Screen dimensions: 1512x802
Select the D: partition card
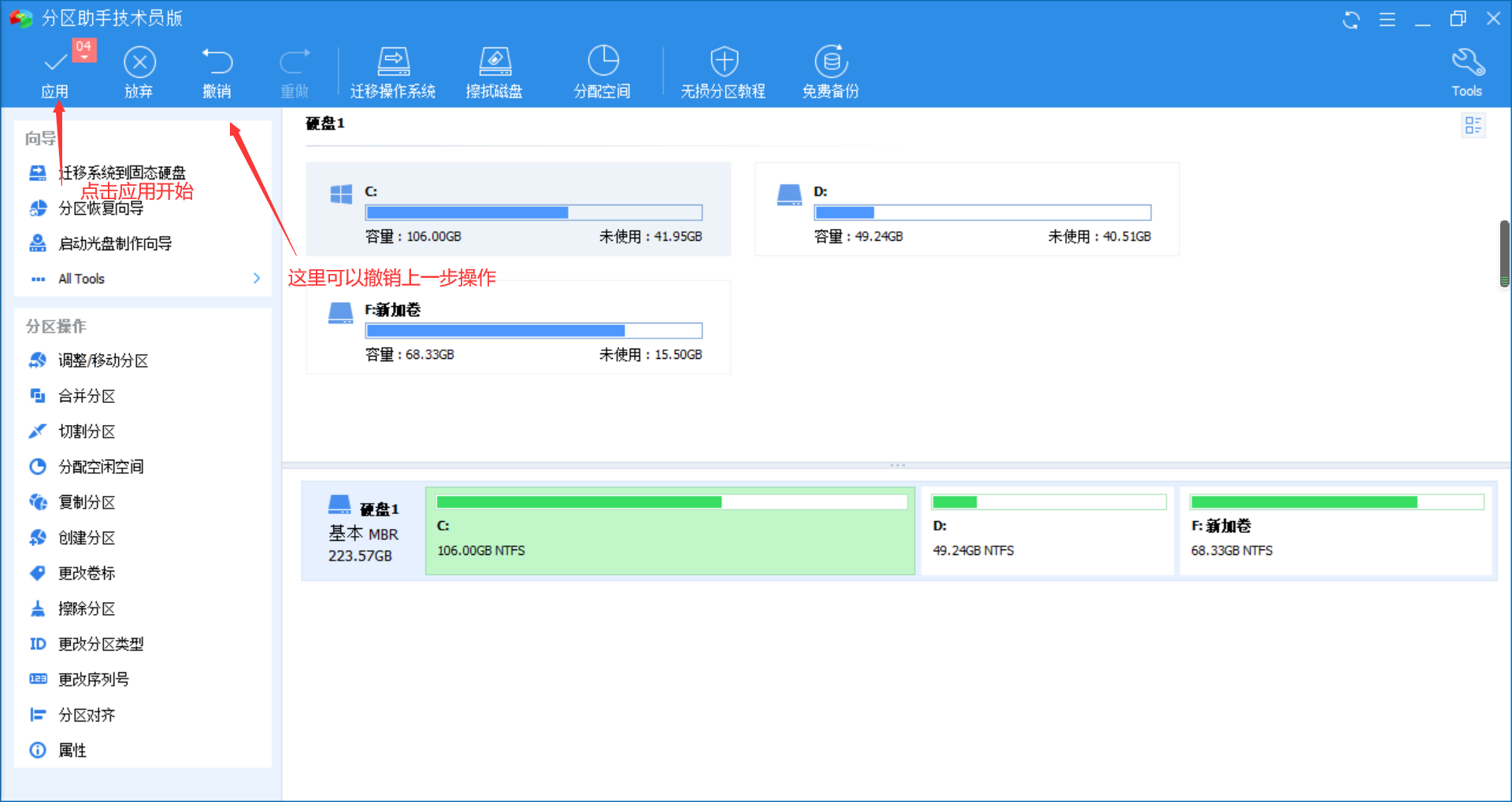click(x=967, y=209)
